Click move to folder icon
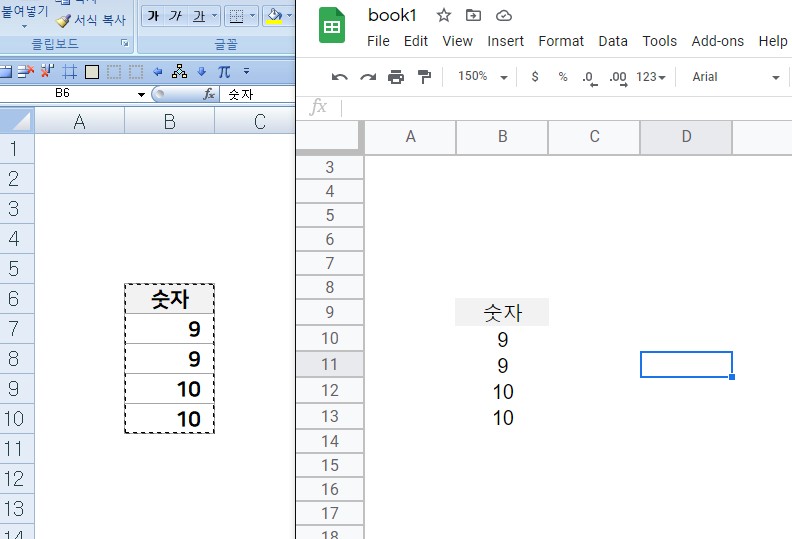The image size is (792, 539). 473,16
